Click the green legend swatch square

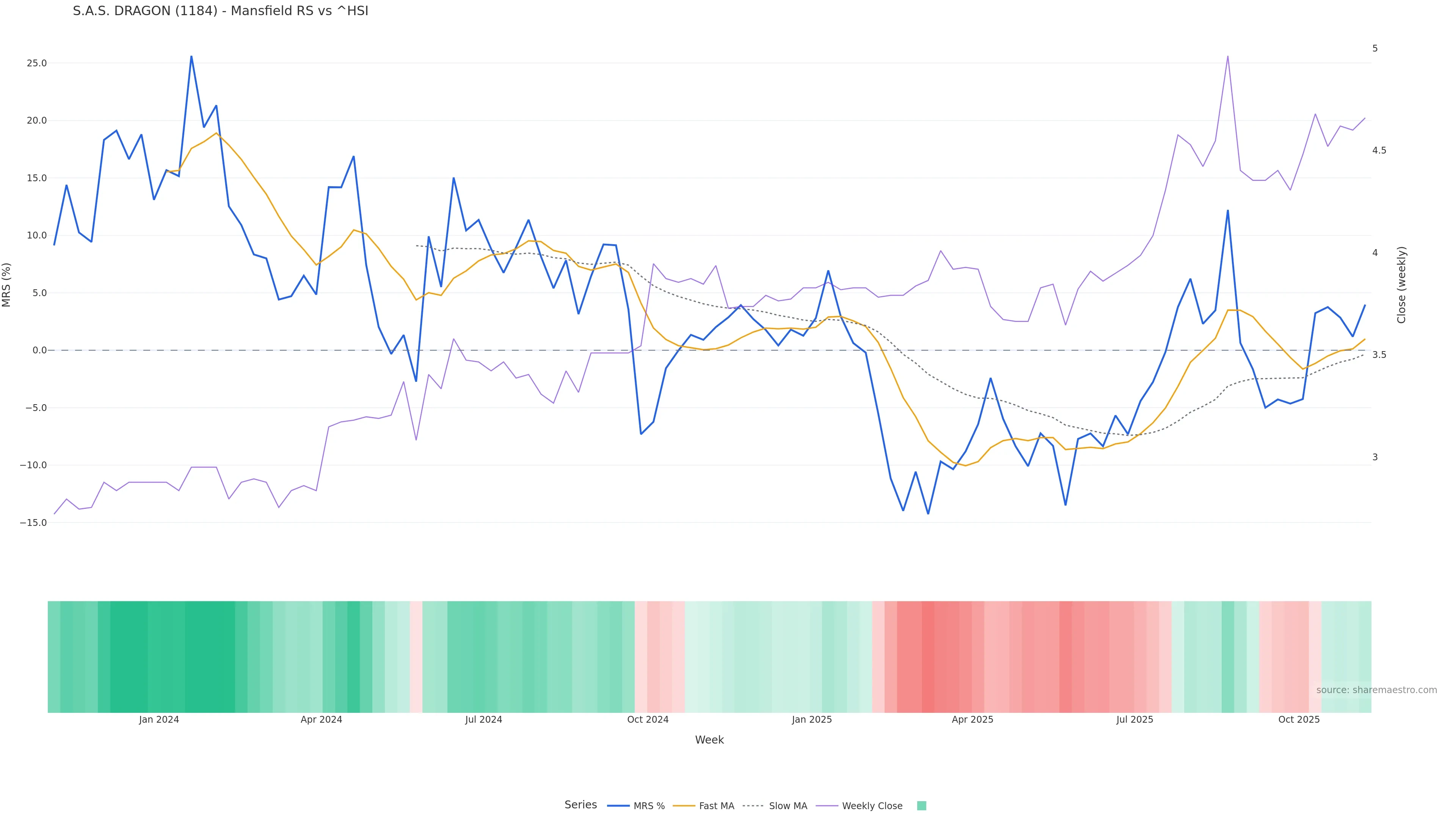(x=921, y=806)
